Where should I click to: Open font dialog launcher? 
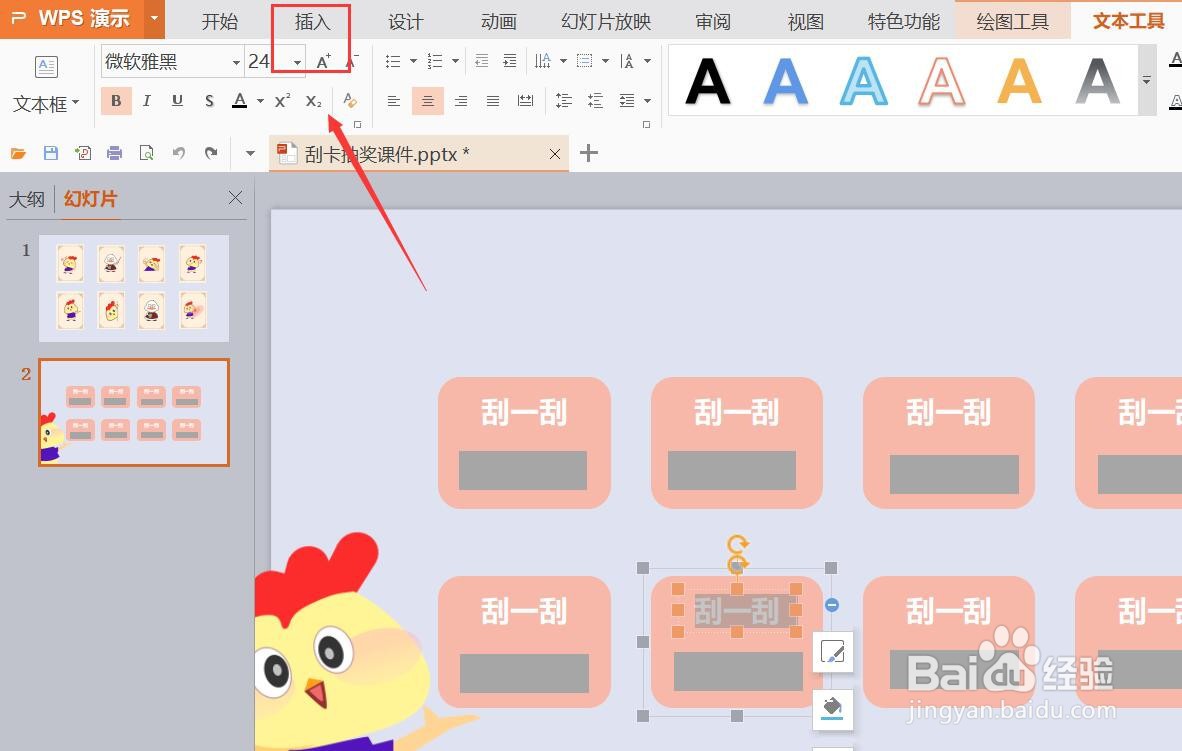tap(357, 124)
